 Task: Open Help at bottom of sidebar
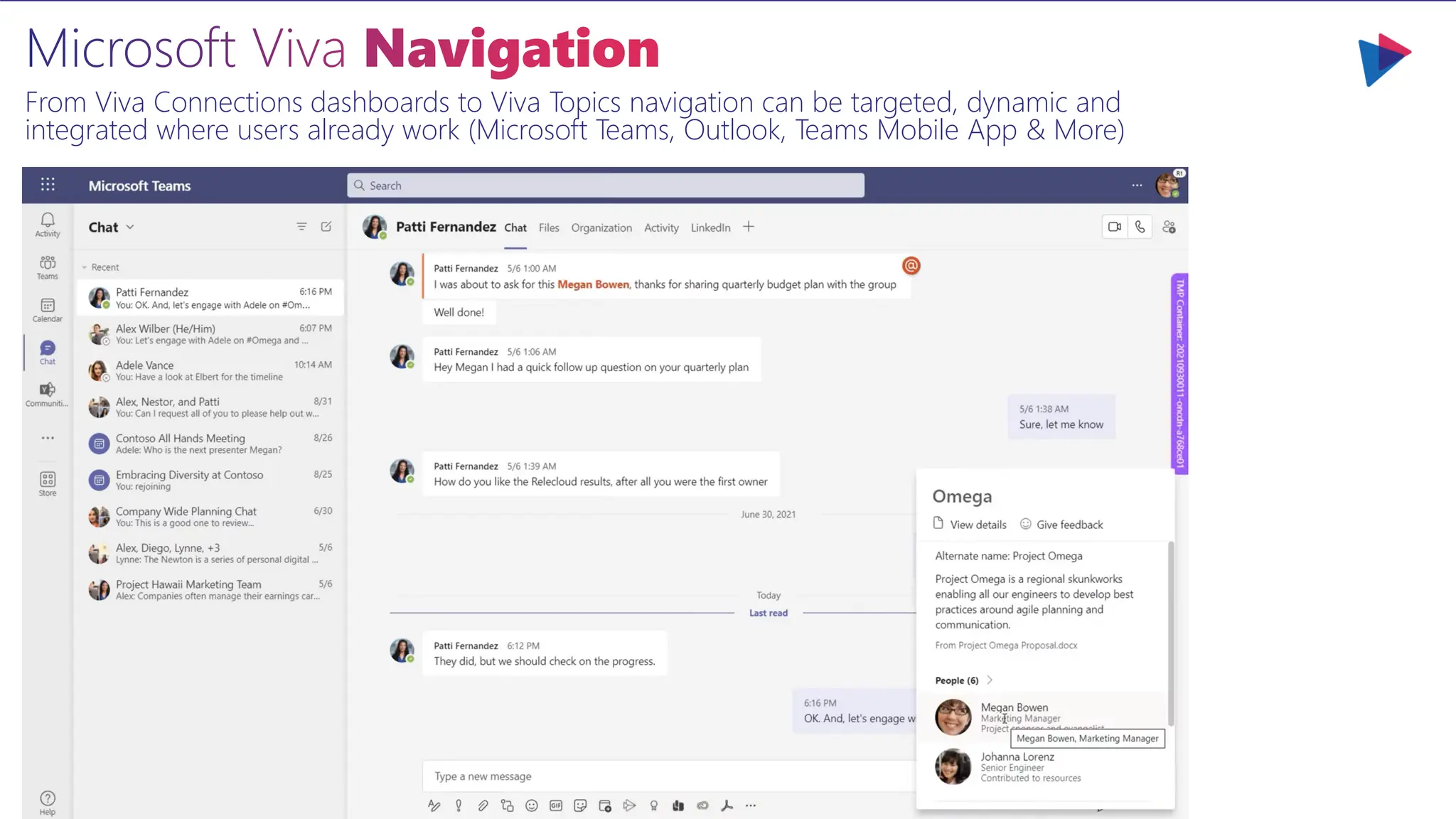pyautogui.click(x=48, y=803)
